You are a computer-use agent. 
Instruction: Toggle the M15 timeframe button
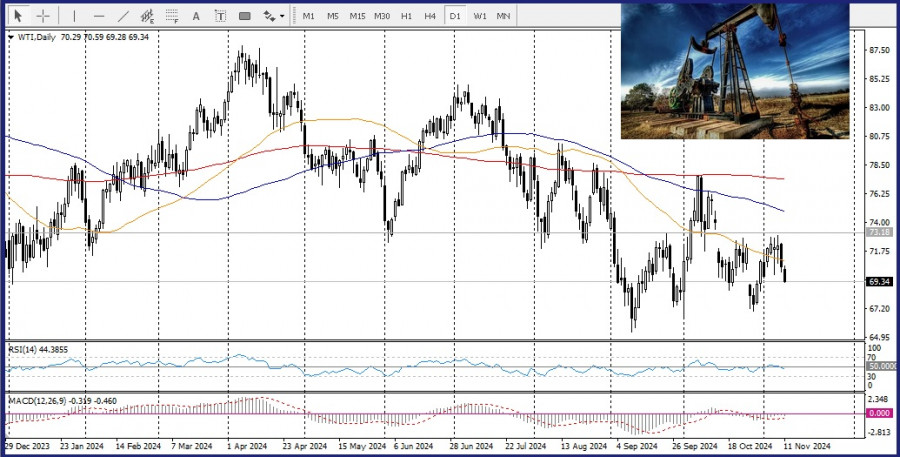pyautogui.click(x=357, y=16)
